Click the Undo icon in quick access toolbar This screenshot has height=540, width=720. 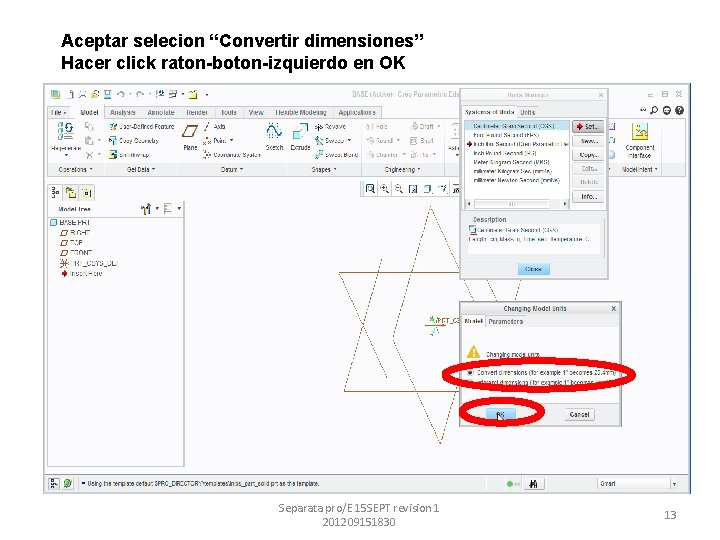click(121, 95)
